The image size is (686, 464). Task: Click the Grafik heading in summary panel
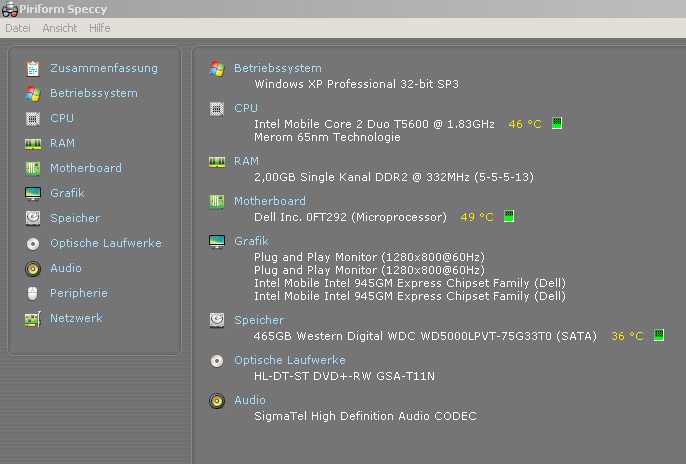(x=251, y=241)
